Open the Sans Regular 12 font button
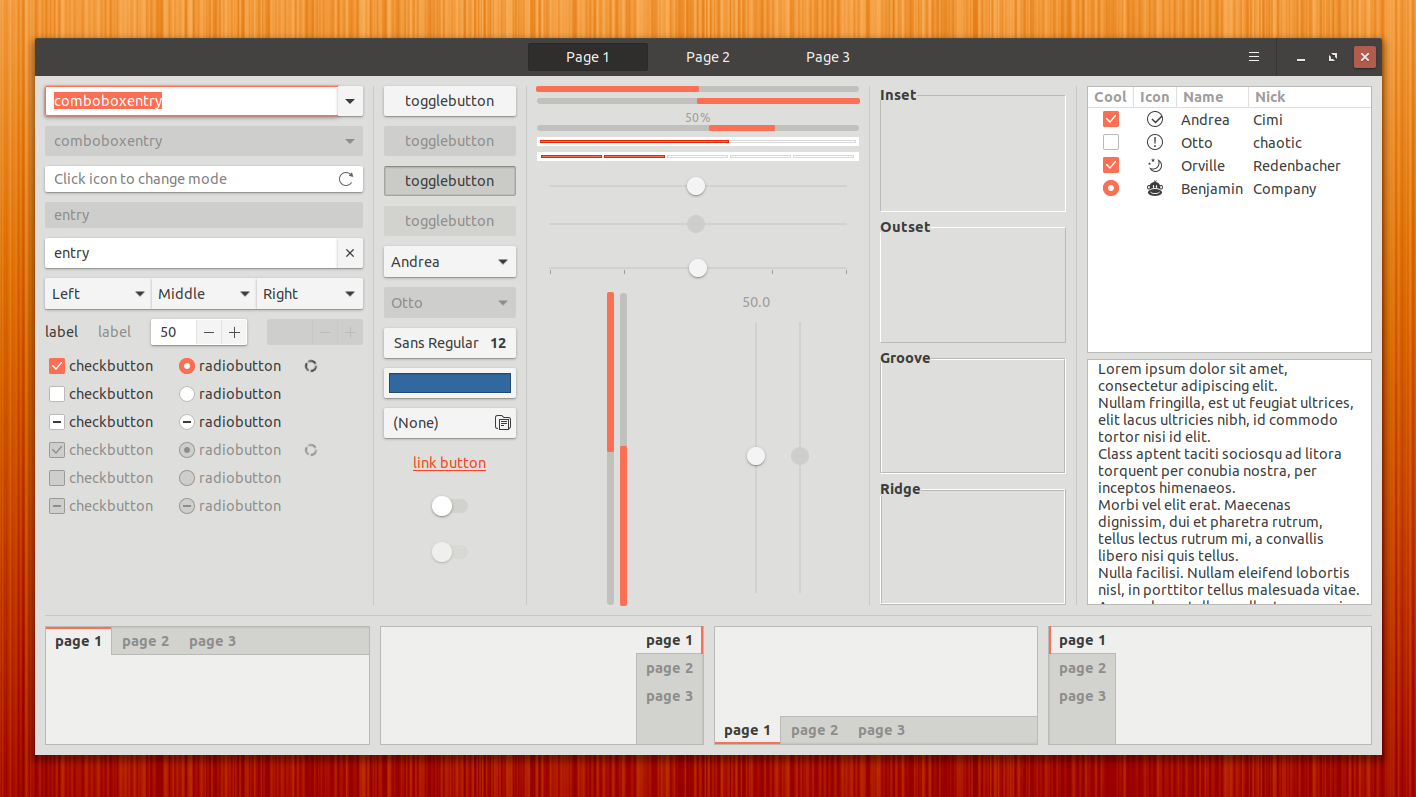Image resolution: width=1416 pixels, height=797 pixels. pyautogui.click(x=450, y=343)
